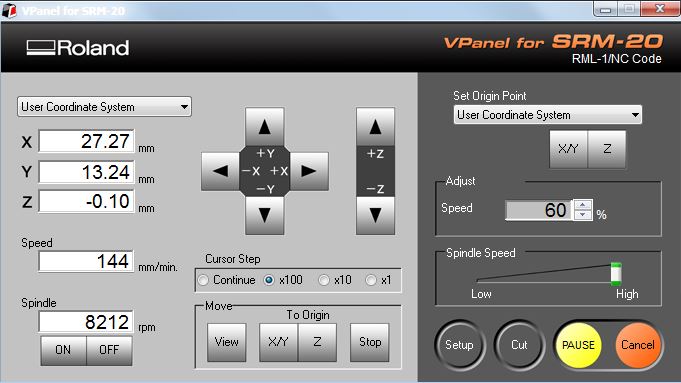Minimize the VPanel window
Screen dimensions: 681x383
[606, 9]
